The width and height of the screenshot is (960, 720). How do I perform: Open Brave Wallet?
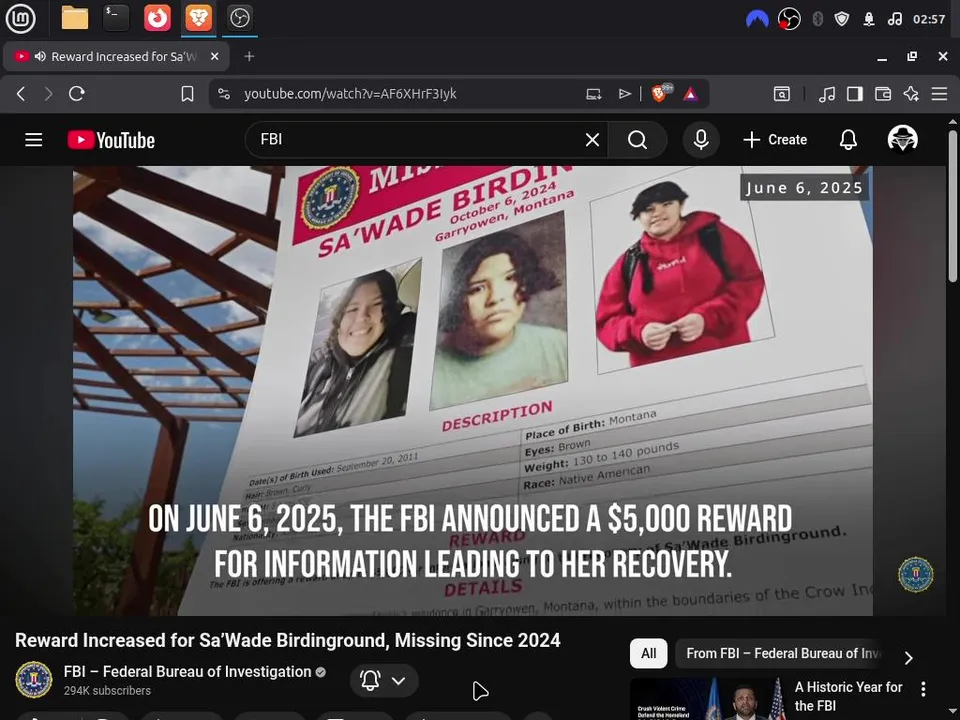[883, 94]
